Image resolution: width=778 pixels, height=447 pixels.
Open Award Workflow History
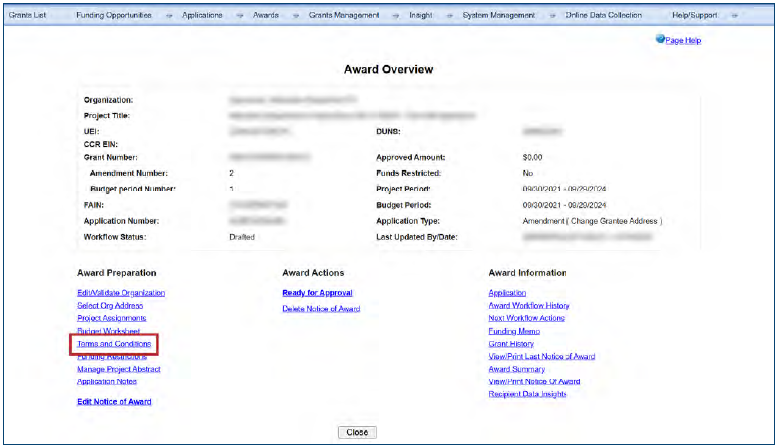(x=528, y=306)
